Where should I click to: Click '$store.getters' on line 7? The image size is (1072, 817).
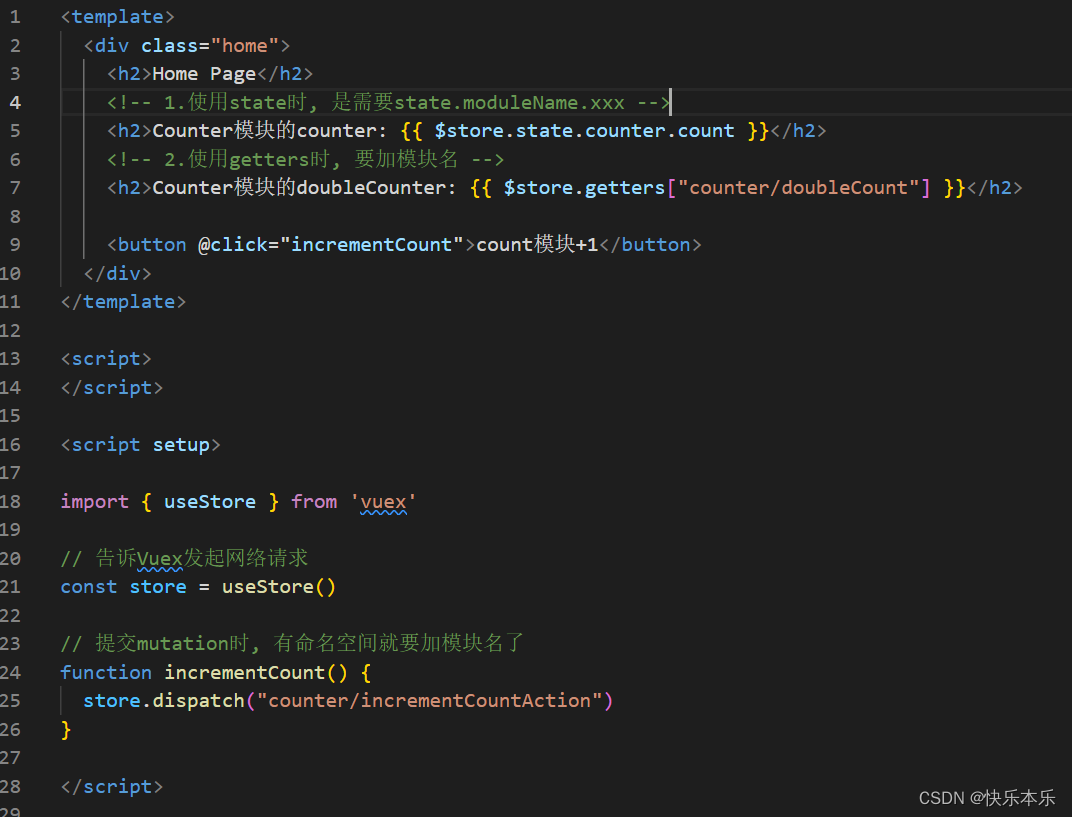click(x=585, y=188)
